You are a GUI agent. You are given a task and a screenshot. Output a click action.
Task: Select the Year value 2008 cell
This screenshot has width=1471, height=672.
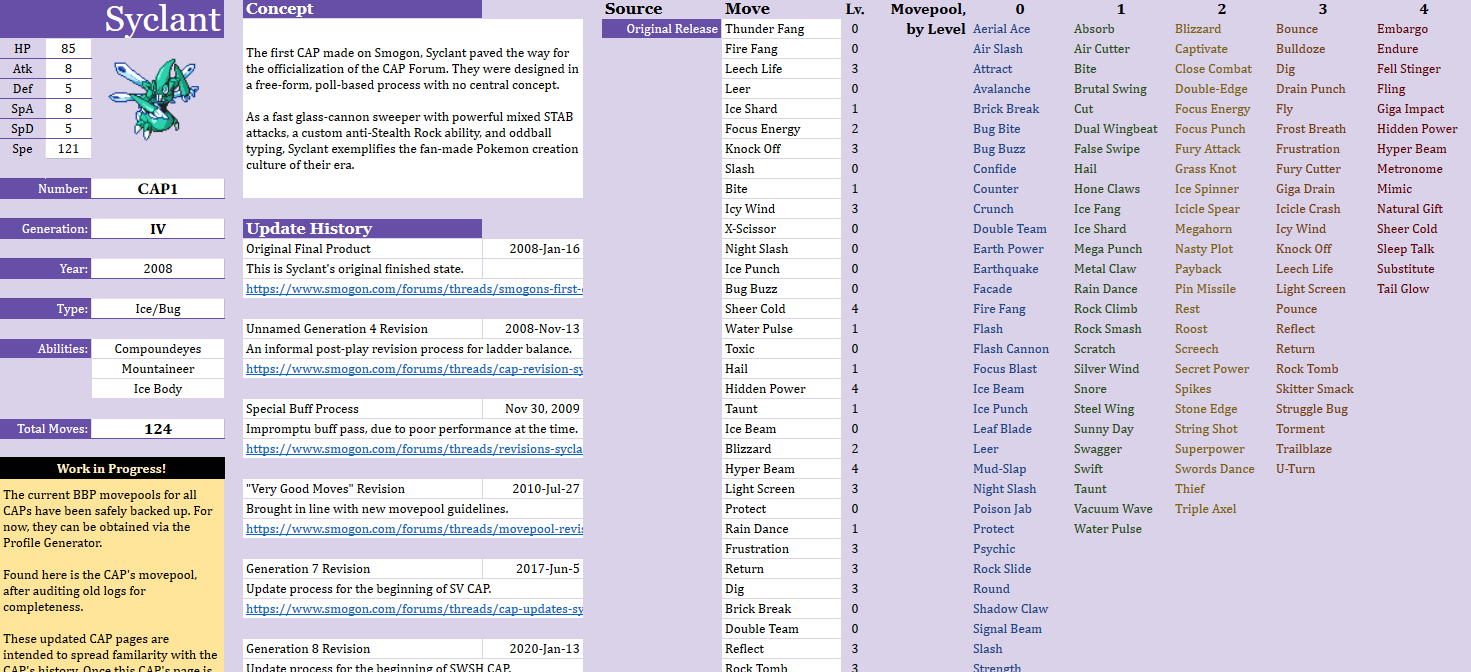[158, 269]
